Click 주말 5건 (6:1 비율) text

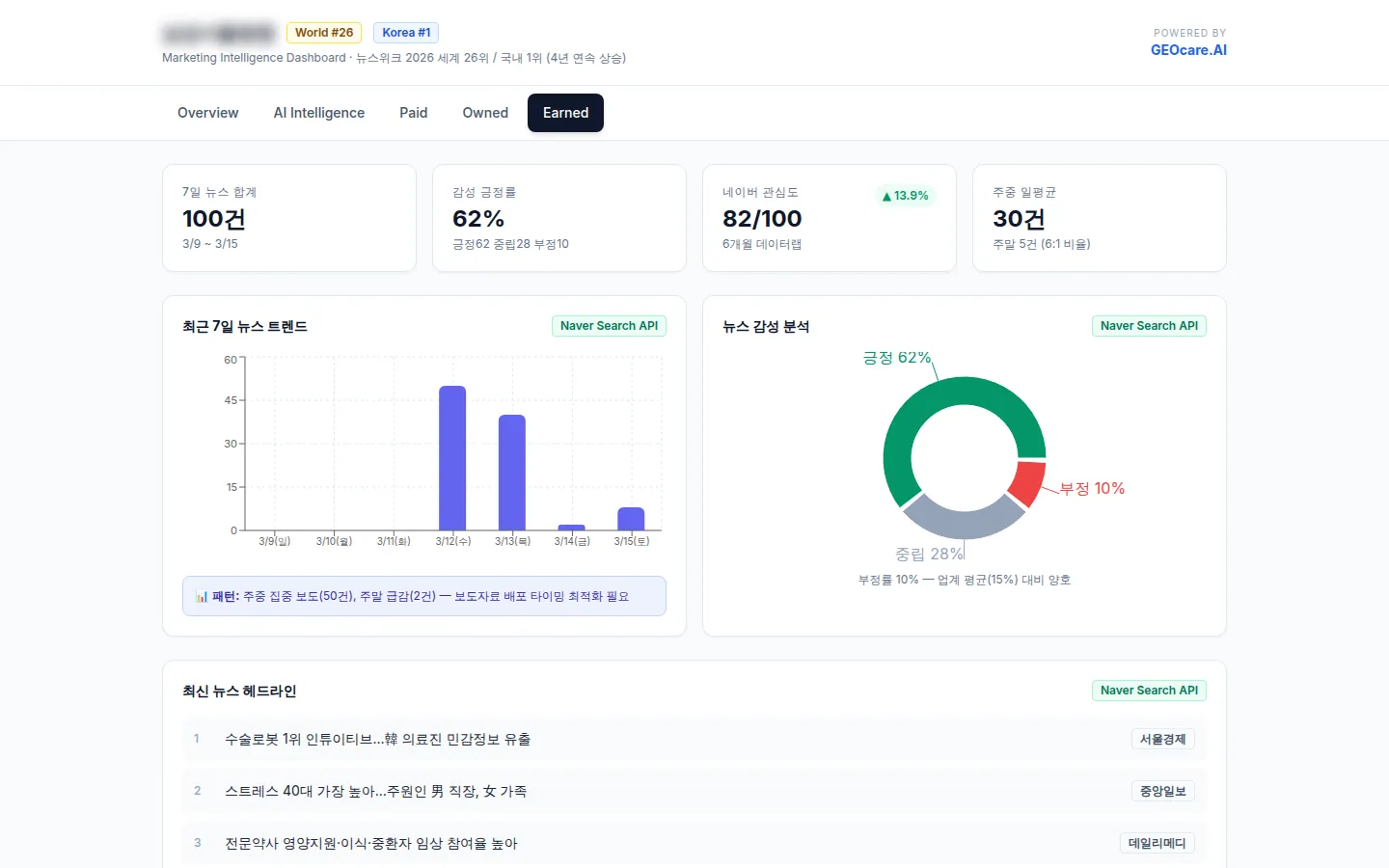coord(1042,244)
